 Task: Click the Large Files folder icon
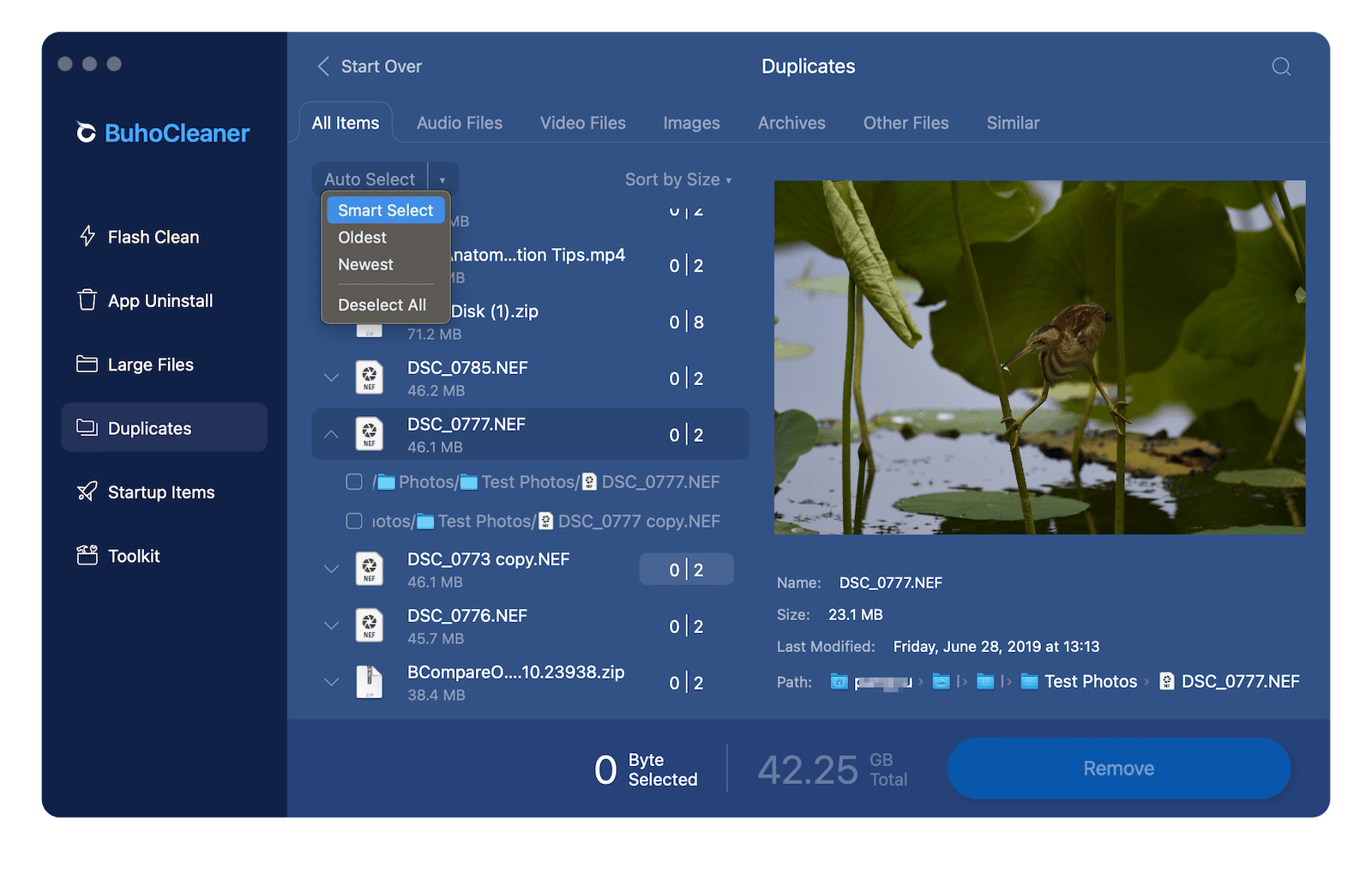[x=87, y=364]
